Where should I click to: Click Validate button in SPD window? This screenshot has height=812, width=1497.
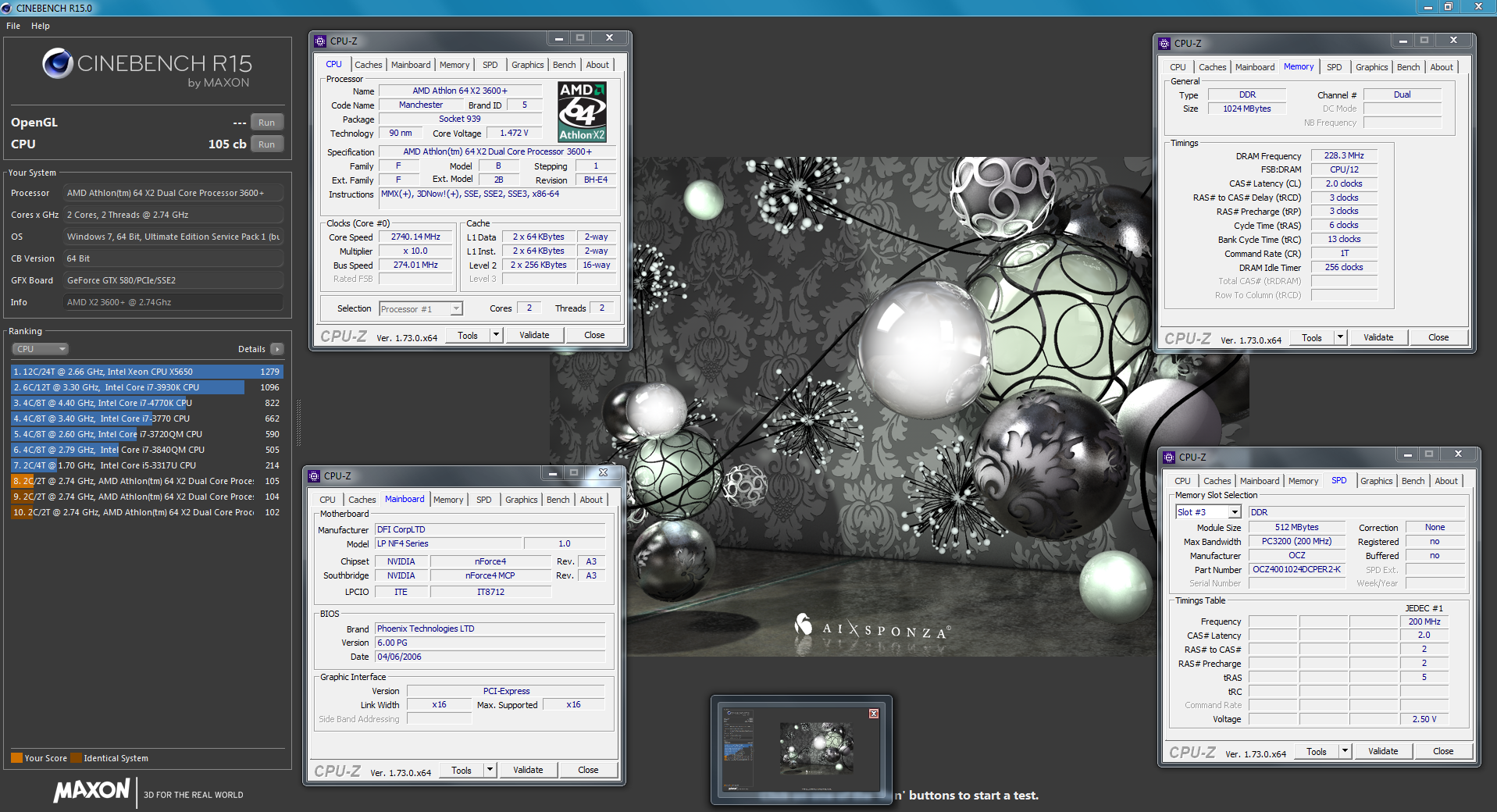coord(1383,751)
